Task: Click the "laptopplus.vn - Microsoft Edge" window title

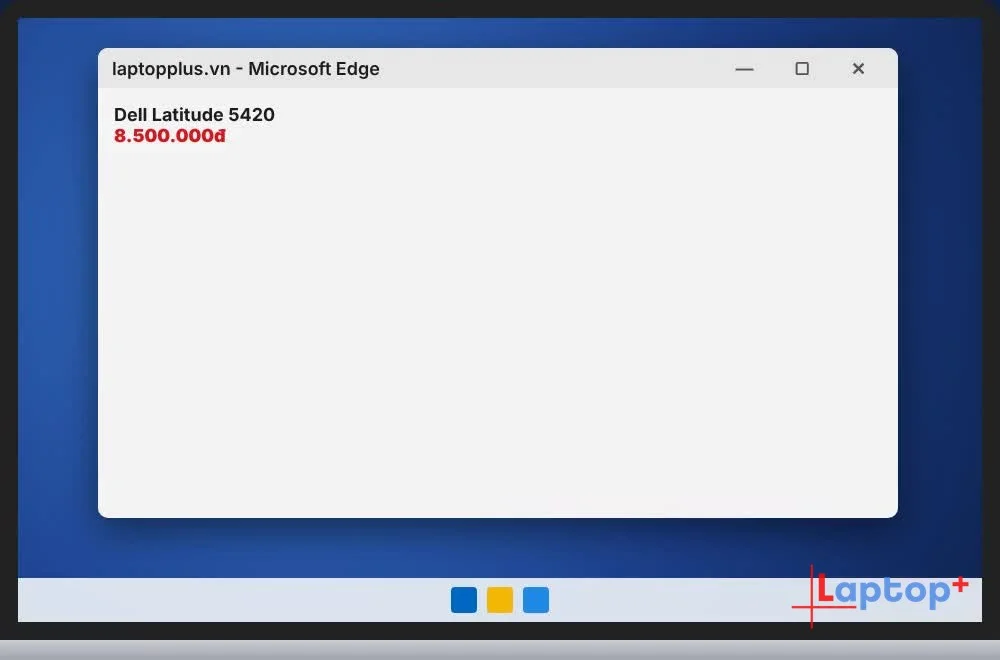Action: pos(246,69)
